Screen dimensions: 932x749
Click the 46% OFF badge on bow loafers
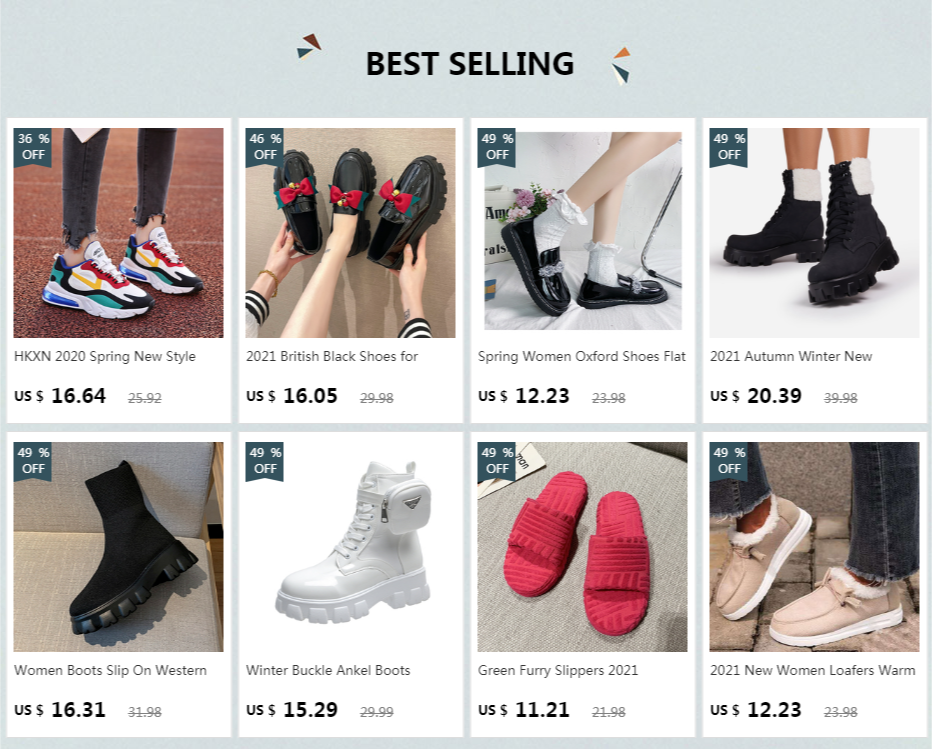[x=265, y=146]
